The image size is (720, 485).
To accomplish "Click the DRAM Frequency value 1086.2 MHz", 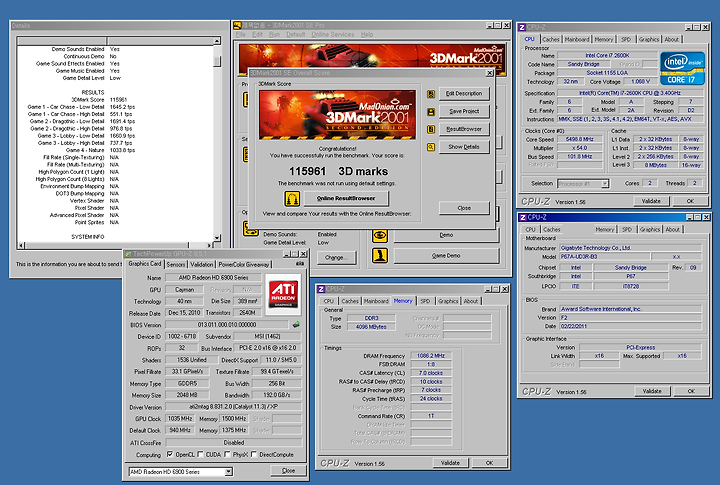I will click(x=431, y=356).
